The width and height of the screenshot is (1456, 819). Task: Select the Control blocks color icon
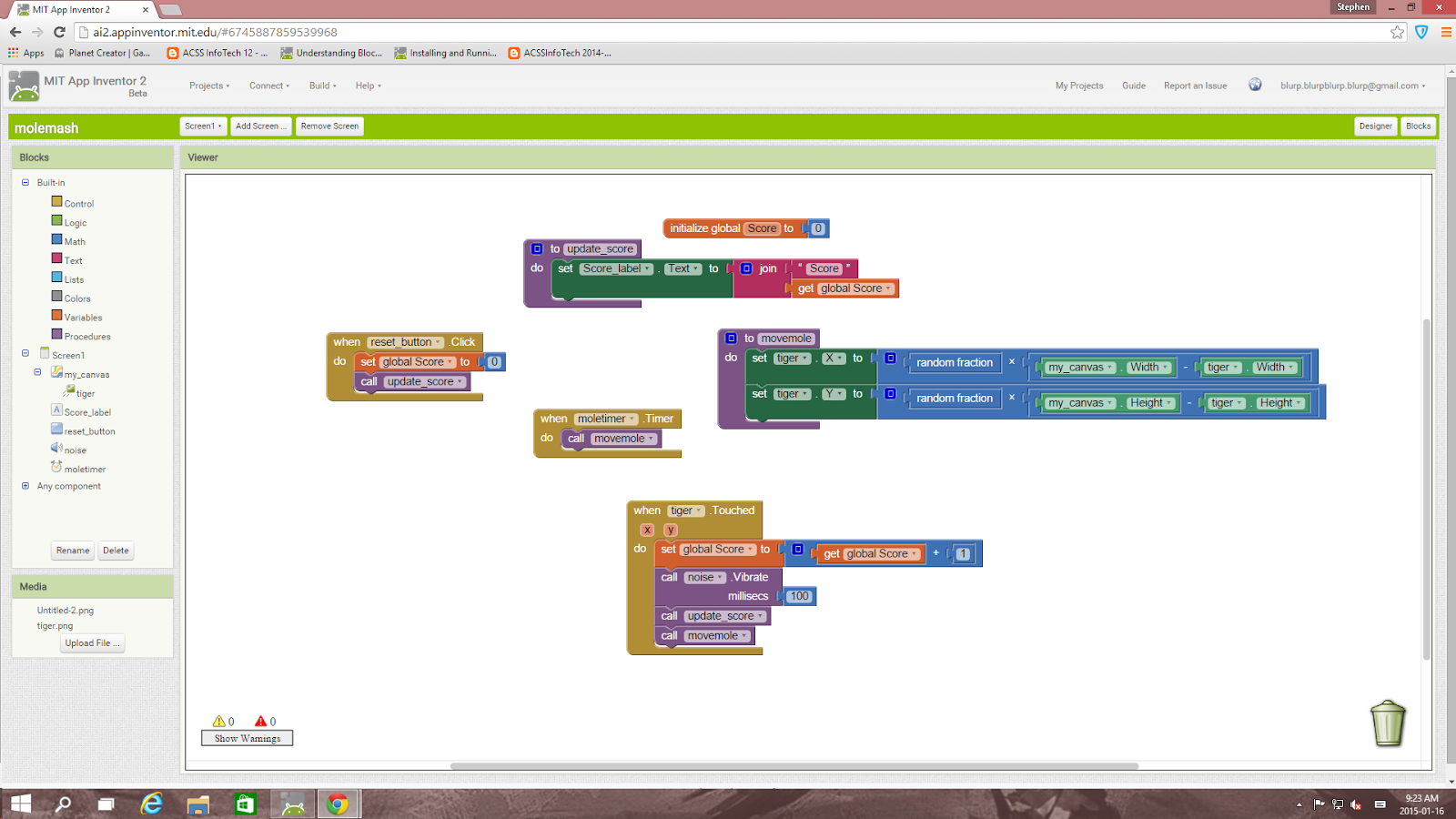[x=57, y=202]
